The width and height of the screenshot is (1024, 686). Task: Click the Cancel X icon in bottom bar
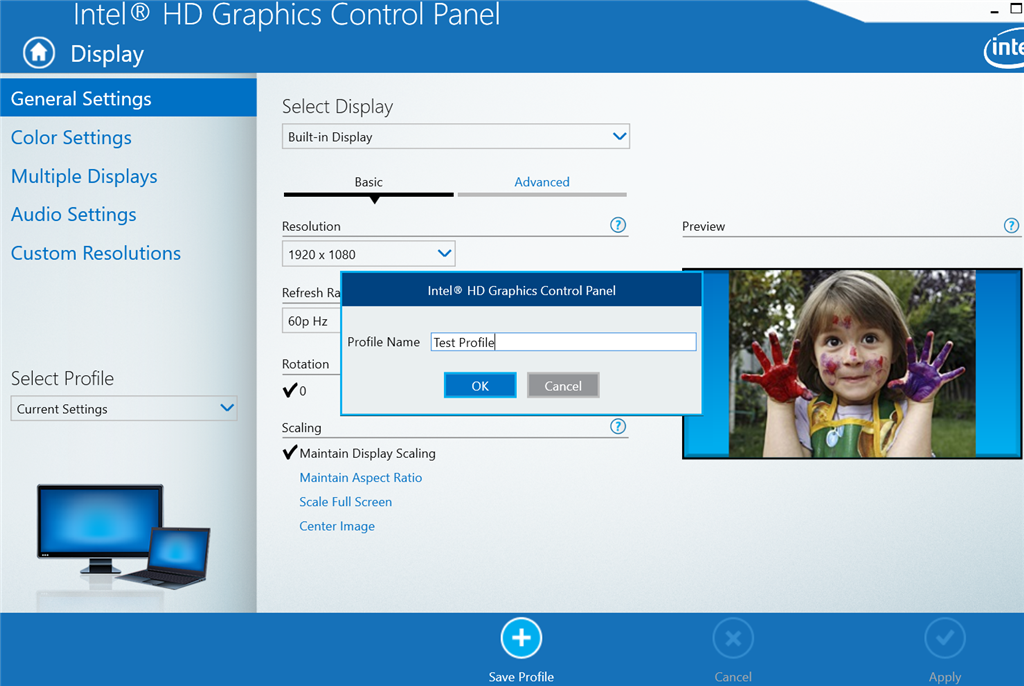tap(733, 638)
